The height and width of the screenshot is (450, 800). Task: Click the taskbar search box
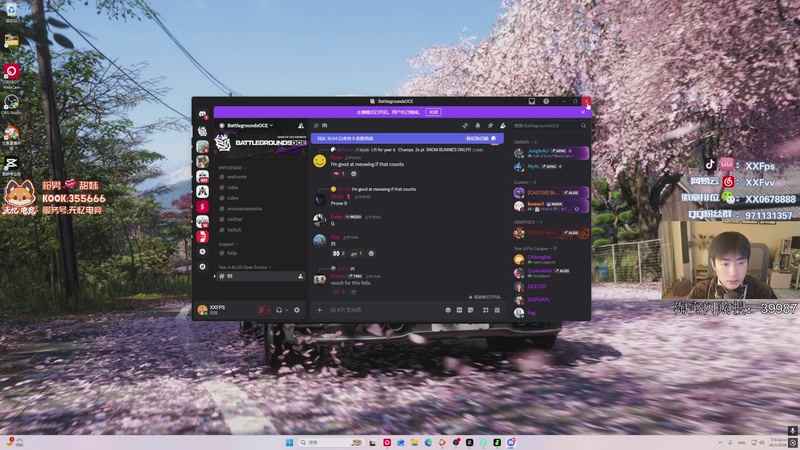pos(331,442)
